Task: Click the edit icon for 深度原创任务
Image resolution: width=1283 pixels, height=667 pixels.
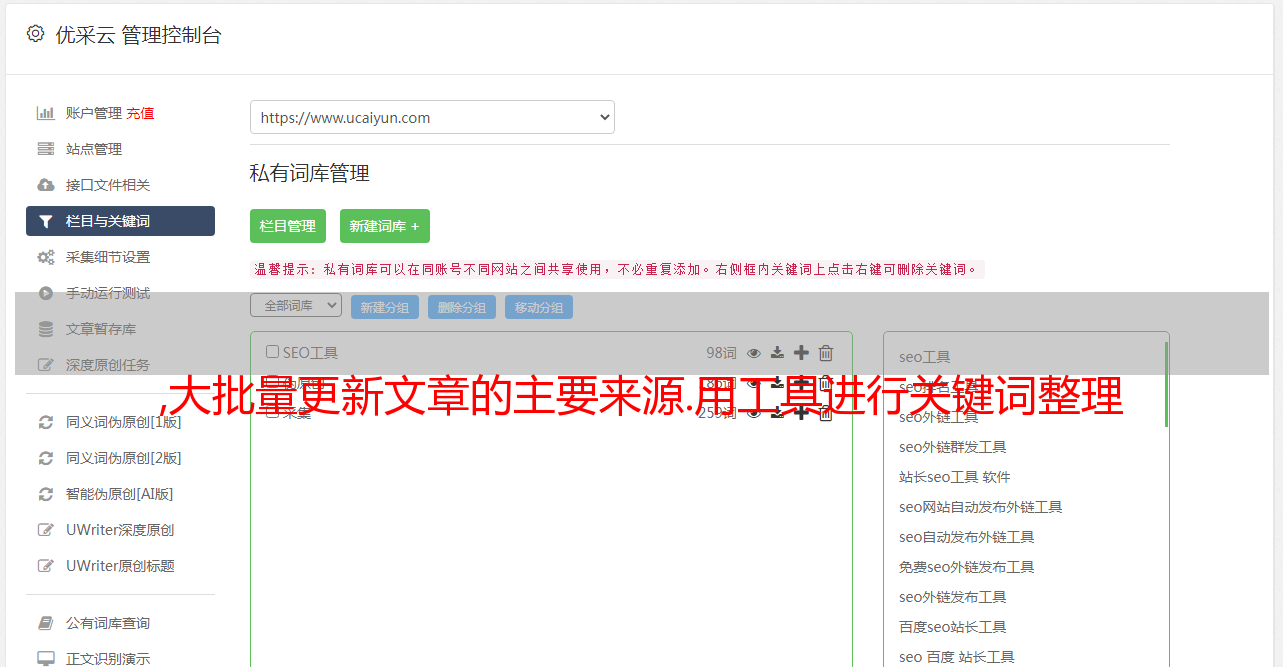Action: coord(46,365)
